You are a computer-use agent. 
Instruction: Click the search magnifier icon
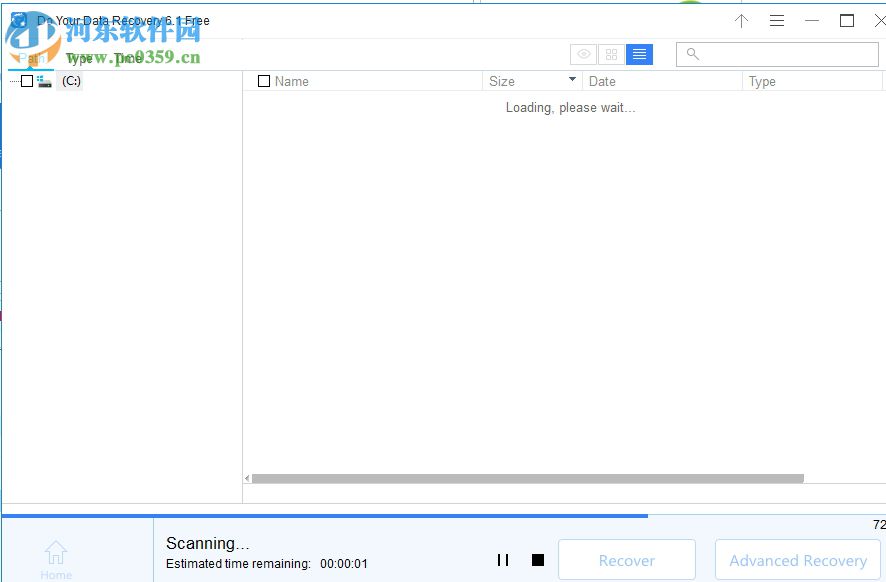click(693, 54)
